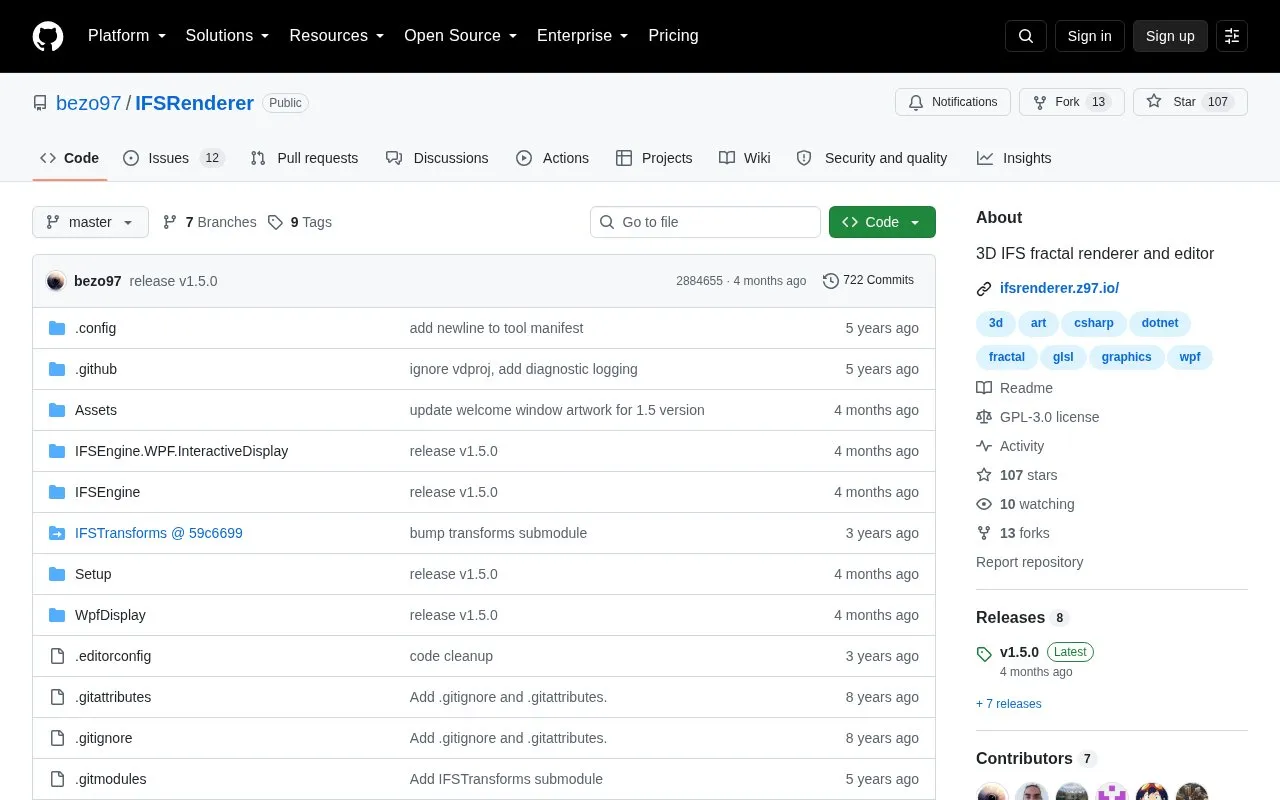
Task: Click the .gitignore file icon
Action: pyautogui.click(x=57, y=738)
